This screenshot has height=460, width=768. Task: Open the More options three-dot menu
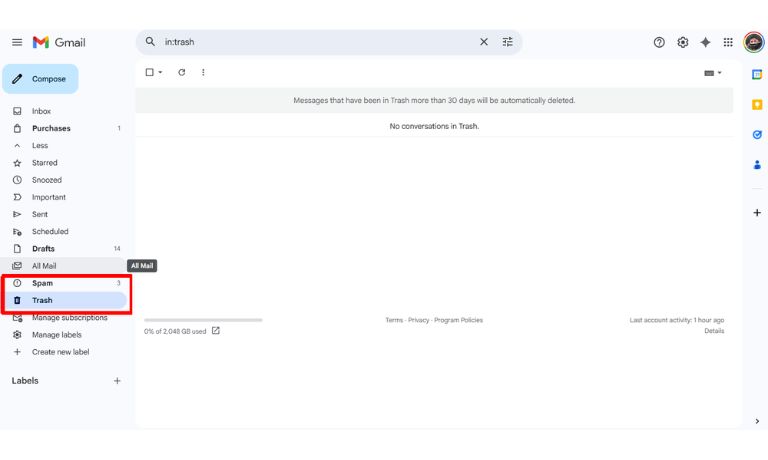203,72
